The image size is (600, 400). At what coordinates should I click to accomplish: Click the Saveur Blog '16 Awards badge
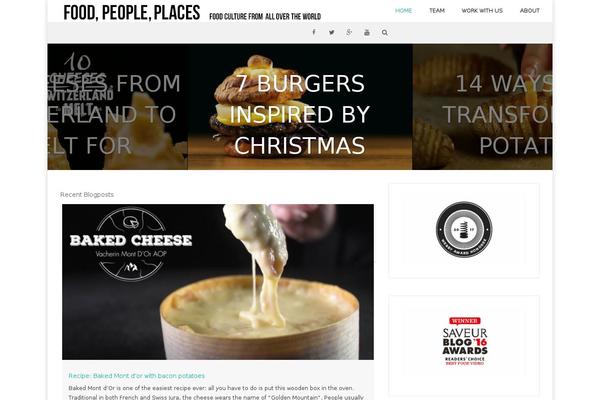click(x=465, y=341)
